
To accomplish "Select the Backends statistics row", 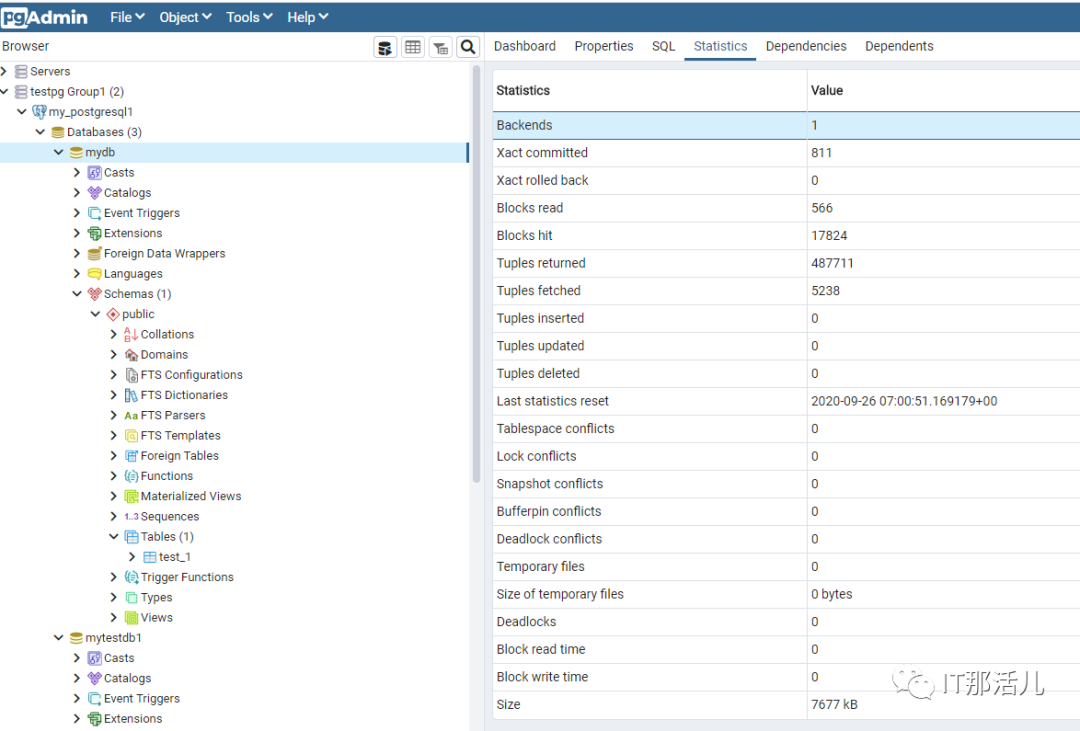I will coord(650,125).
